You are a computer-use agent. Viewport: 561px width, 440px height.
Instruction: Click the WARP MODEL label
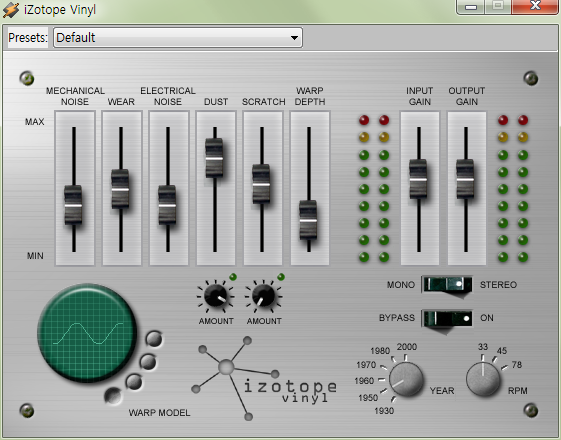(x=159, y=413)
